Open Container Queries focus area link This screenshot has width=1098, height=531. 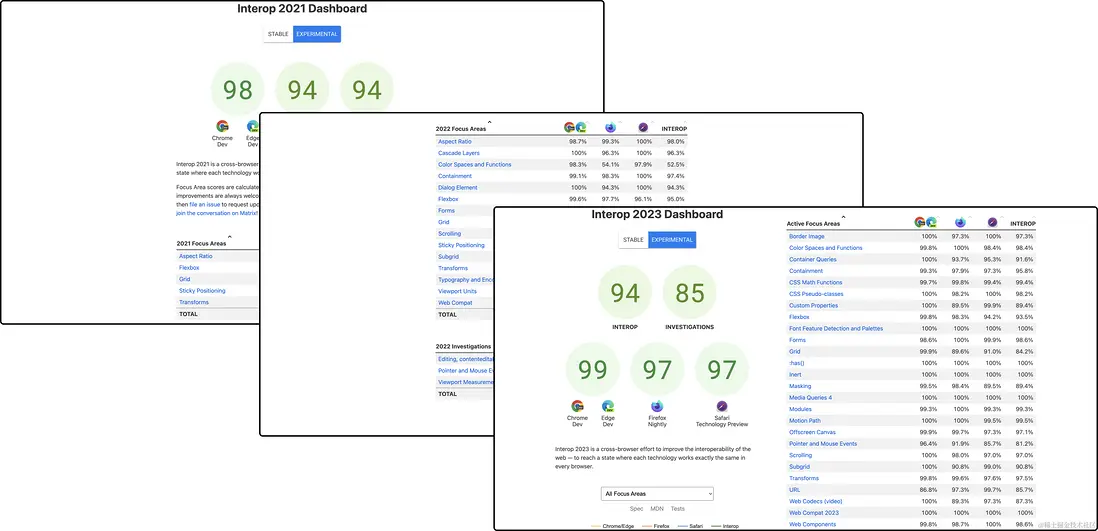tap(812, 259)
